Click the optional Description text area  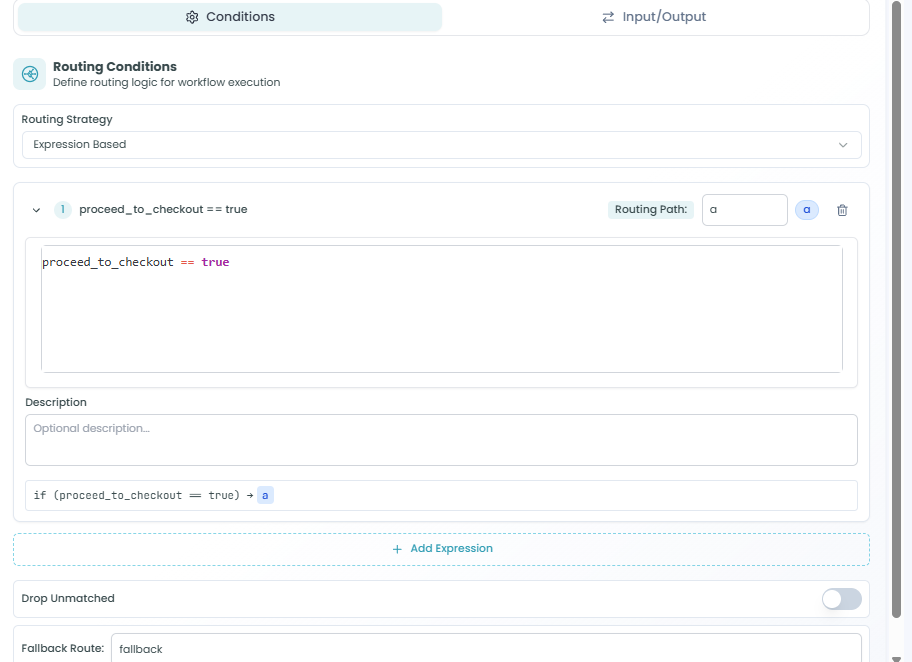(x=441, y=440)
